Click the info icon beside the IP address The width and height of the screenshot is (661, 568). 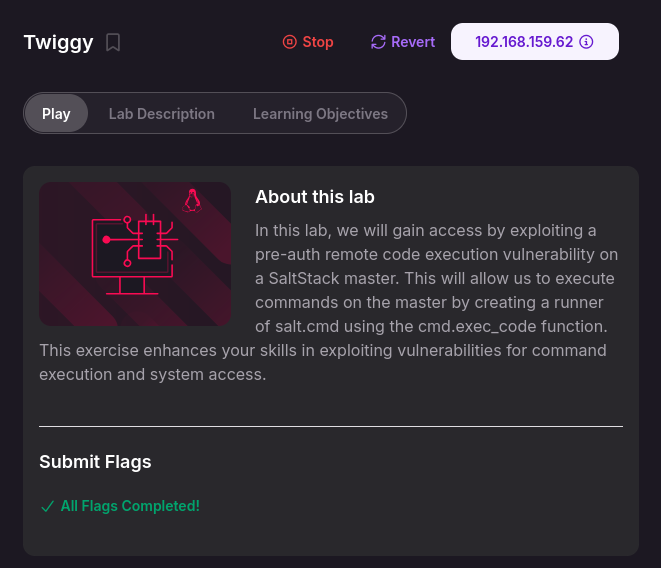click(587, 42)
